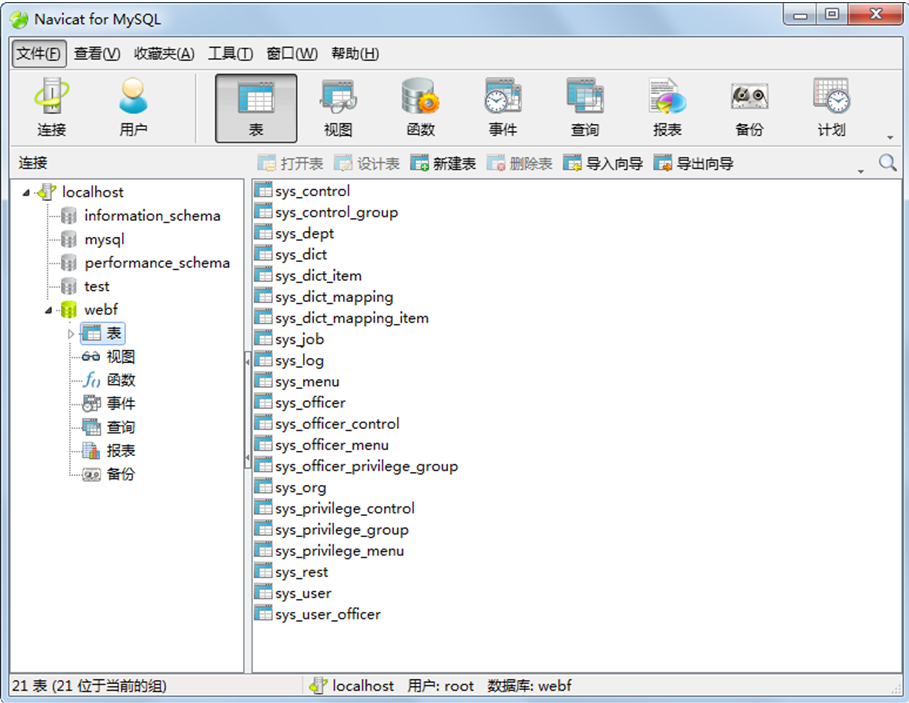Show 事件 (Event) objects via toolbar
The height and width of the screenshot is (703, 909).
coord(503,108)
